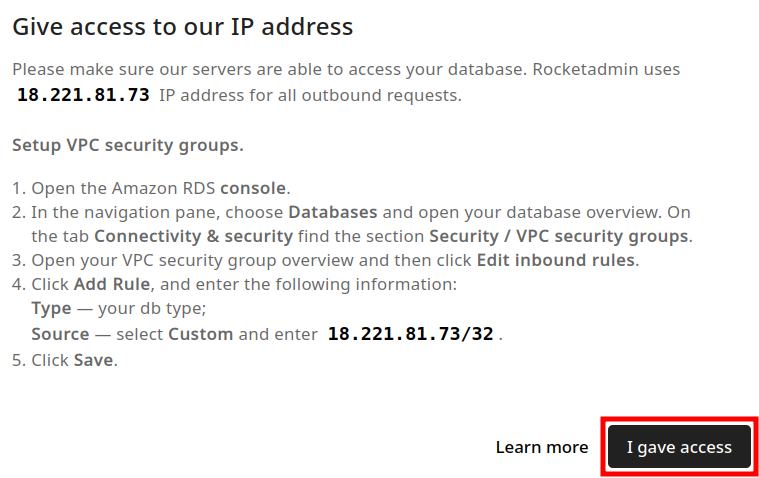This screenshot has height=478, width=759.
Task: Click the bold "Source" field label
Action: (60, 334)
